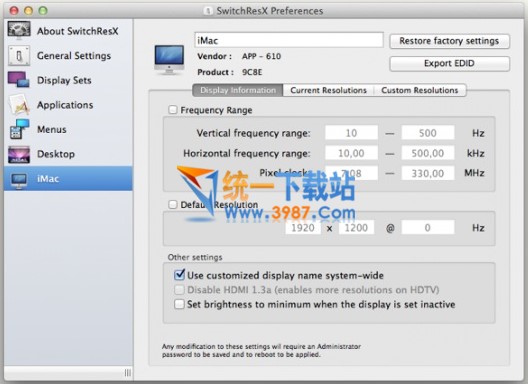Select the Display Information tab
Viewport: 528px width, 384px height.
pos(238,90)
